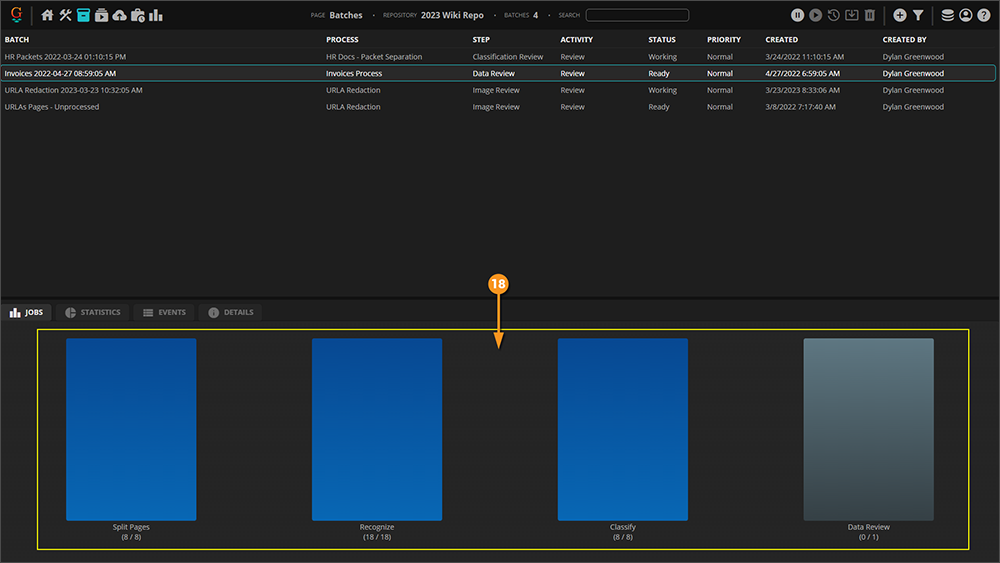The width and height of the screenshot is (1000, 563).
Task: Delete the selected batch with trash icon
Action: pos(869,15)
